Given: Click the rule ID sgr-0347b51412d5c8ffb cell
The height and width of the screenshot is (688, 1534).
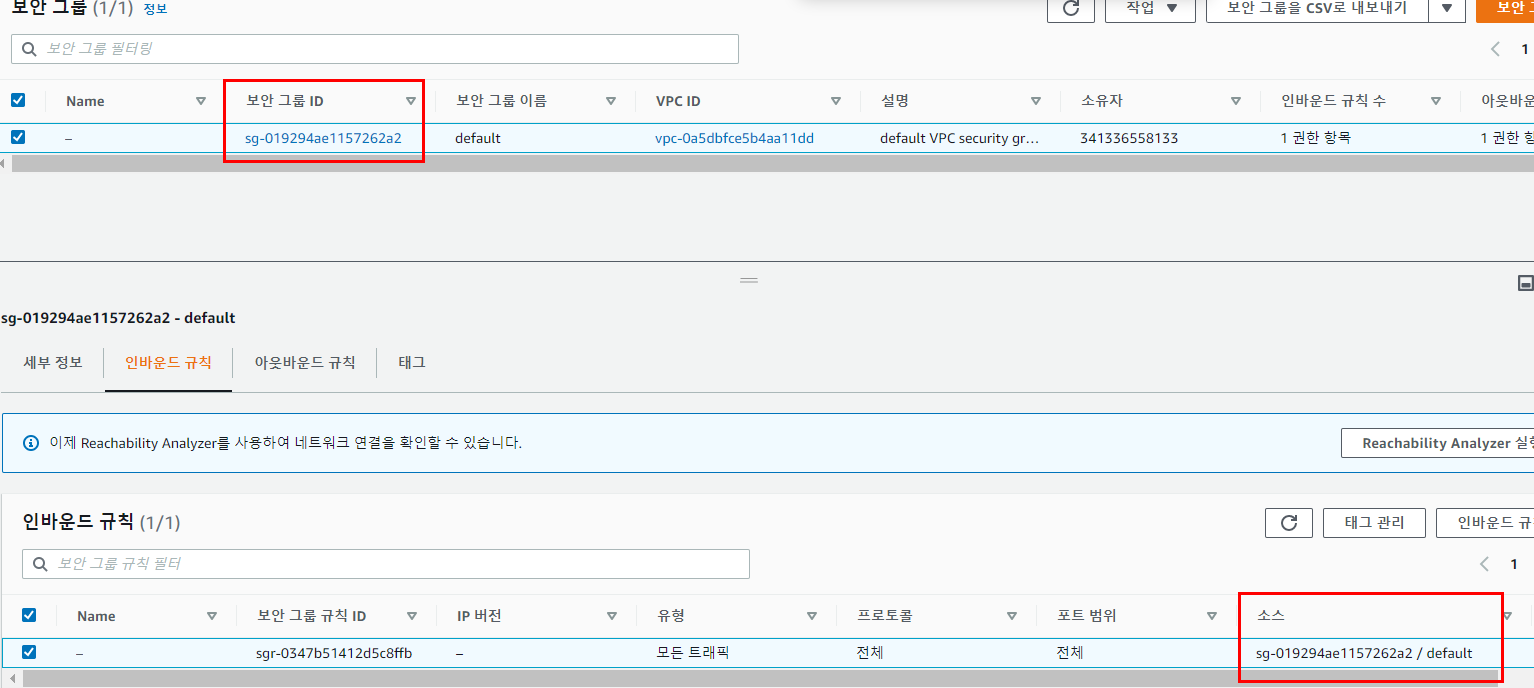Looking at the screenshot, I should (x=334, y=653).
